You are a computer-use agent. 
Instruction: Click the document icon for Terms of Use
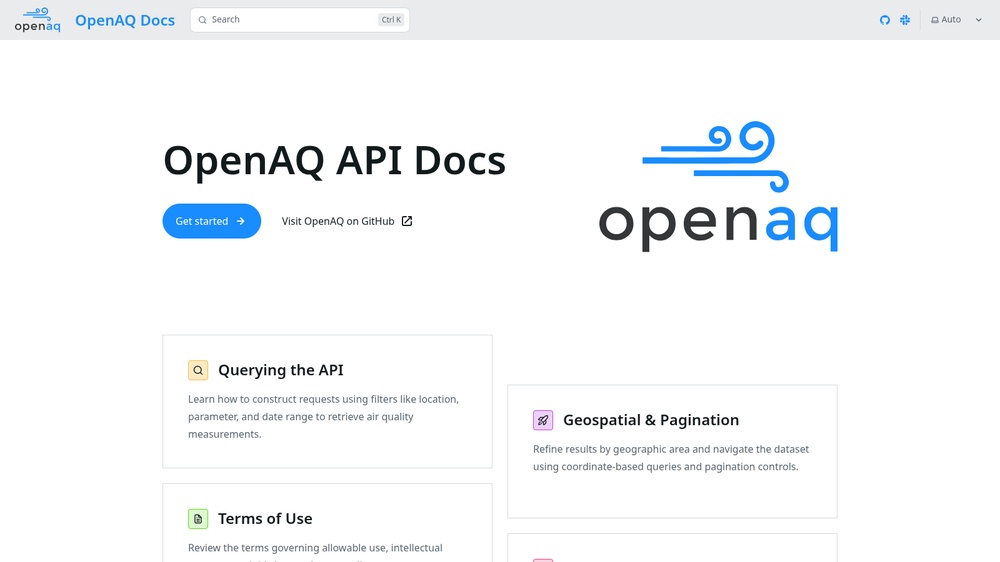pos(198,519)
